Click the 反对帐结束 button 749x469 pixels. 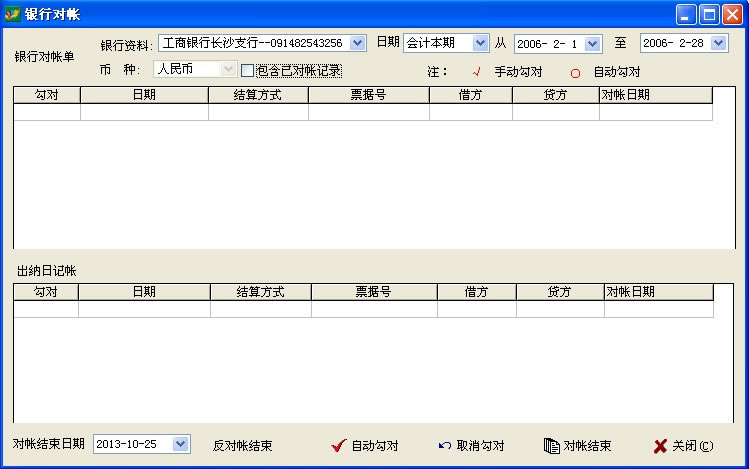point(242,446)
